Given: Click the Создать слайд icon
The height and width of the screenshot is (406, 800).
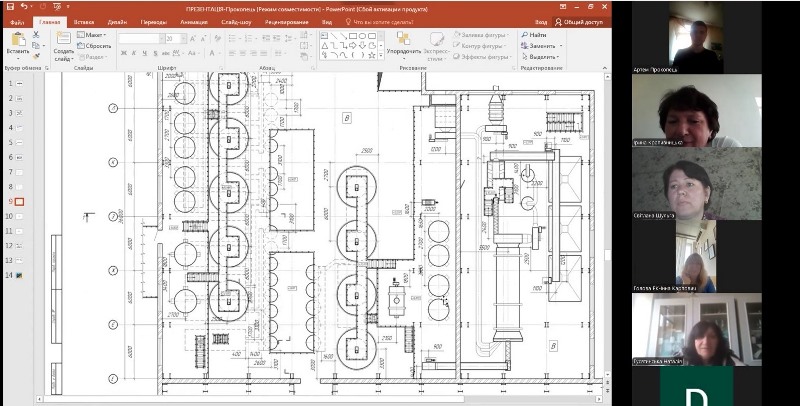Looking at the screenshot, I should pos(64,39).
